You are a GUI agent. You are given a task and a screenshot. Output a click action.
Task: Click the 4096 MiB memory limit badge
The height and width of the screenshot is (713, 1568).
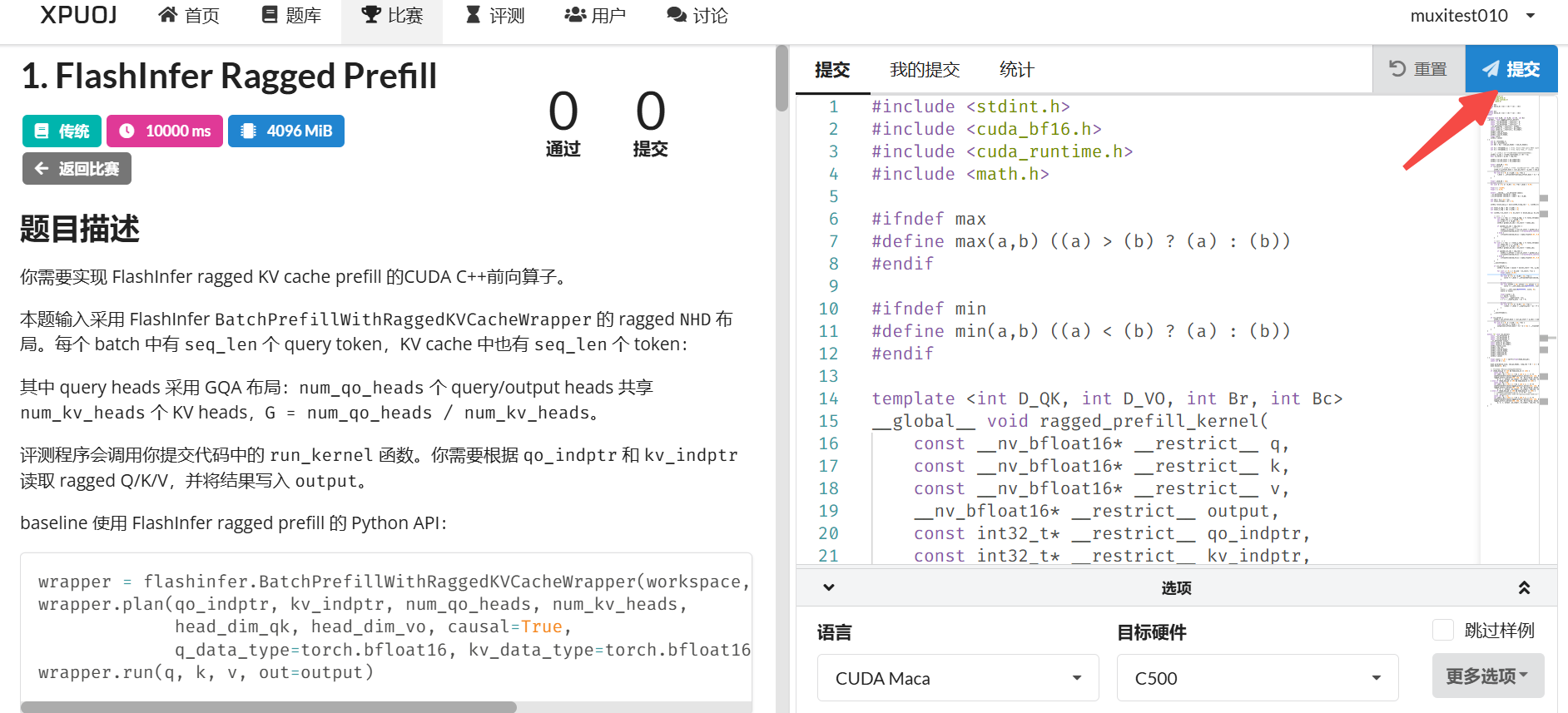pyautogui.click(x=286, y=131)
